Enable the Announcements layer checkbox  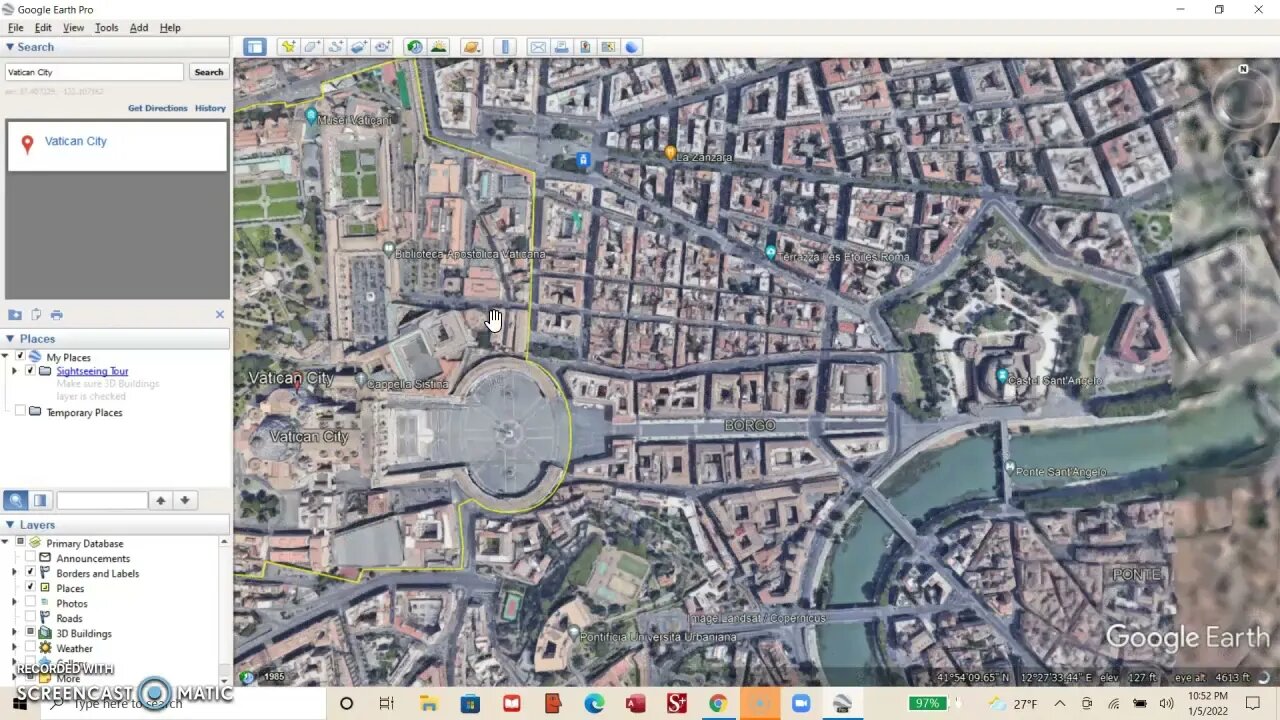[30, 558]
